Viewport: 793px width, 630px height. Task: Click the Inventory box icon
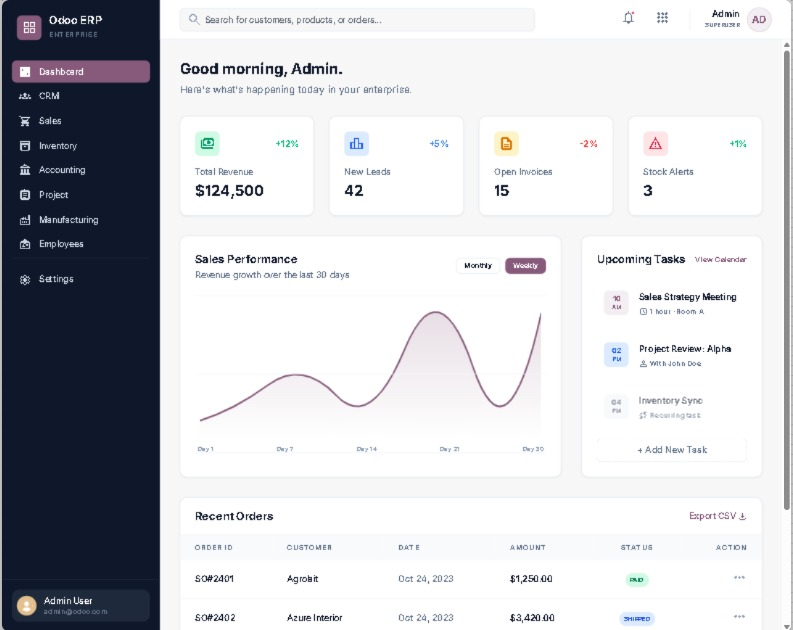coord(25,146)
